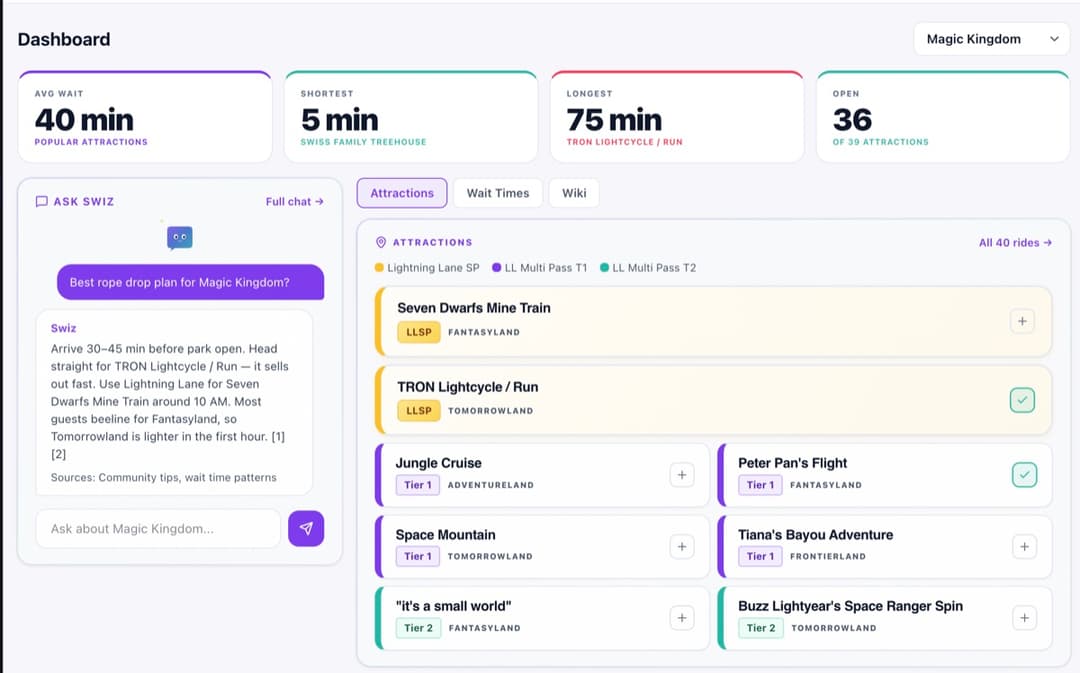Image resolution: width=1080 pixels, height=673 pixels.
Task: Open the Wiki tab
Action: [573, 192]
